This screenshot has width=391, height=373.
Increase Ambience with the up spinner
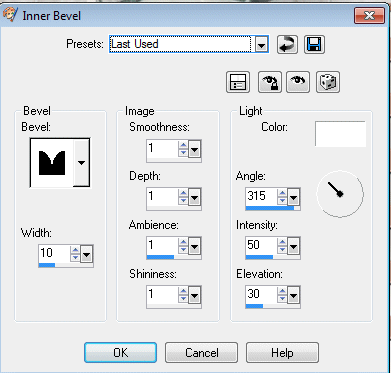[x=183, y=242]
